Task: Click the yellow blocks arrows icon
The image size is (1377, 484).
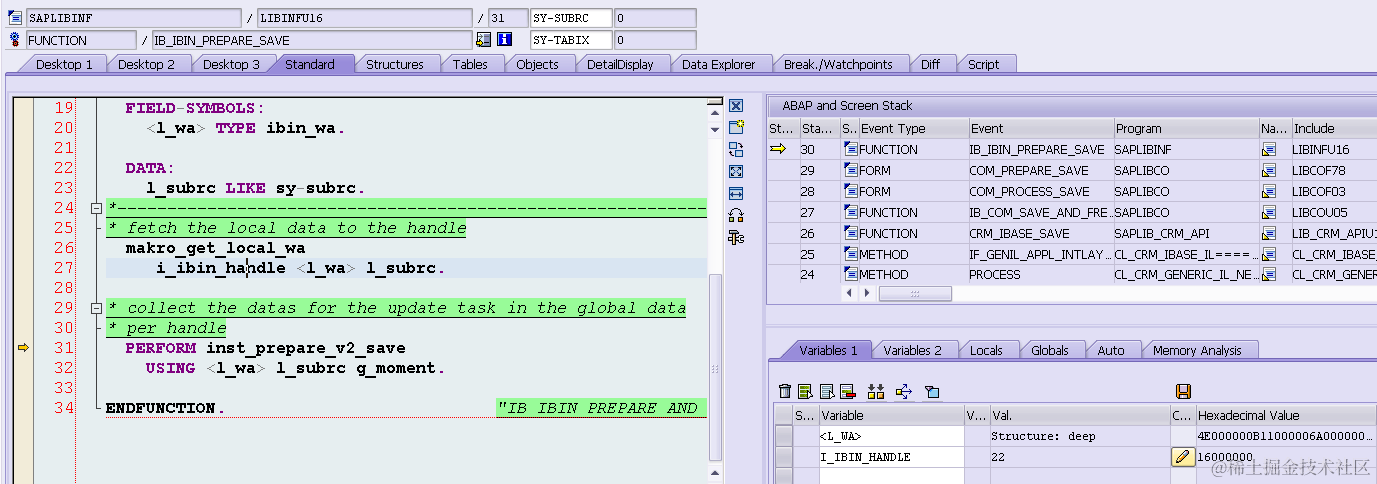Action: [x=877, y=391]
